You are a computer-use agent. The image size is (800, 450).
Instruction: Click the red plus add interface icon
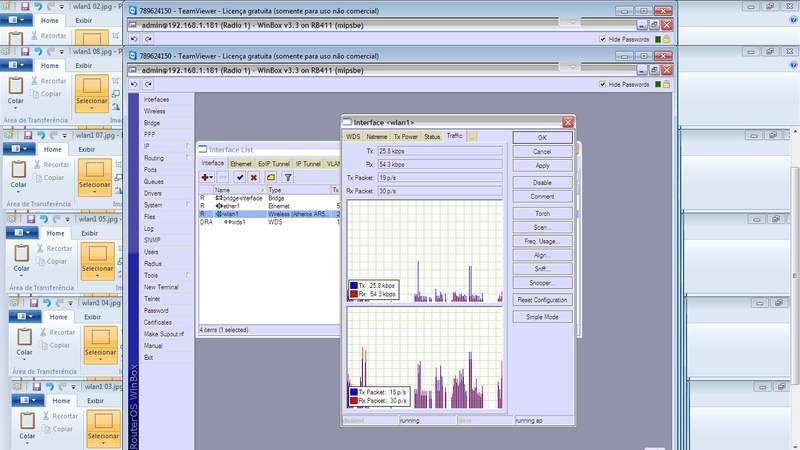[206, 177]
